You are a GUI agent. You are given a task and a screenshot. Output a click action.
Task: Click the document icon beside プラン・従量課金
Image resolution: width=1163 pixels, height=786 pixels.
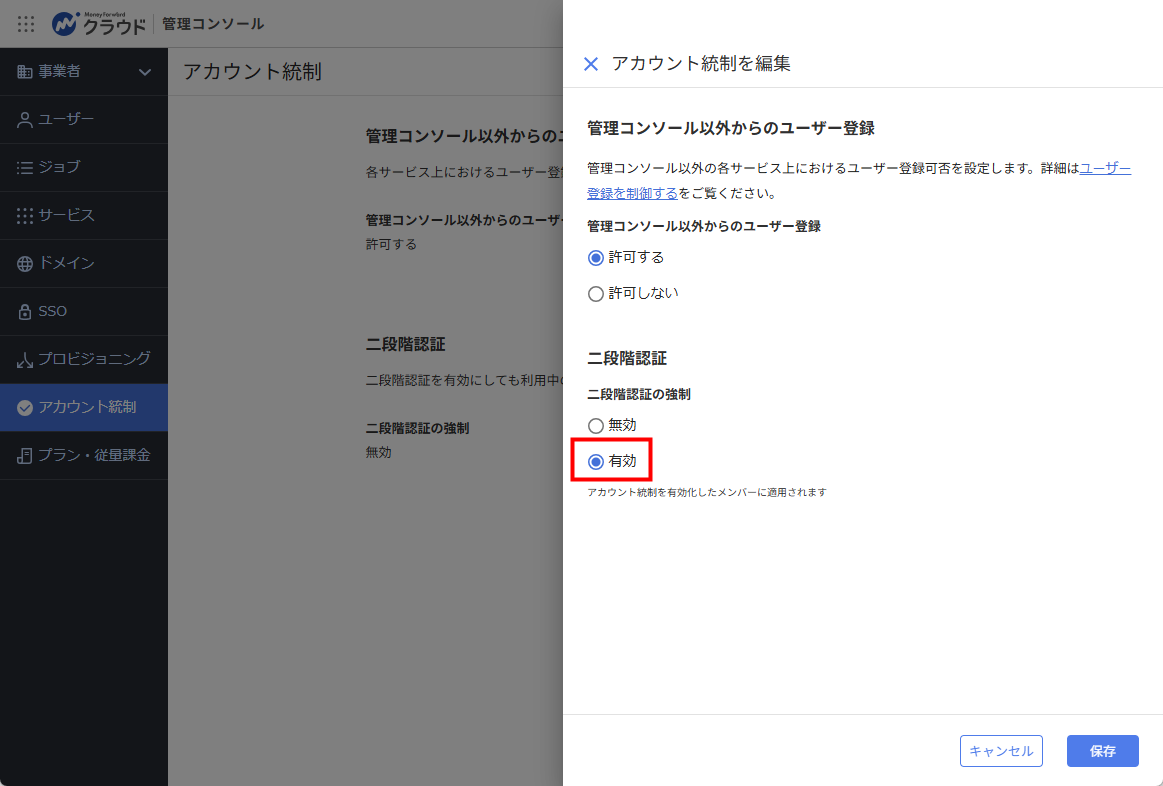point(24,455)
